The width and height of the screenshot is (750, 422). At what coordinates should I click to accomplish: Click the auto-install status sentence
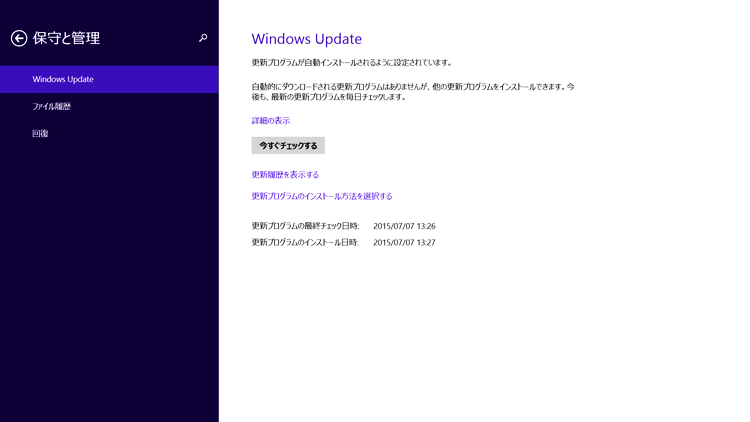tap(352, 63)
